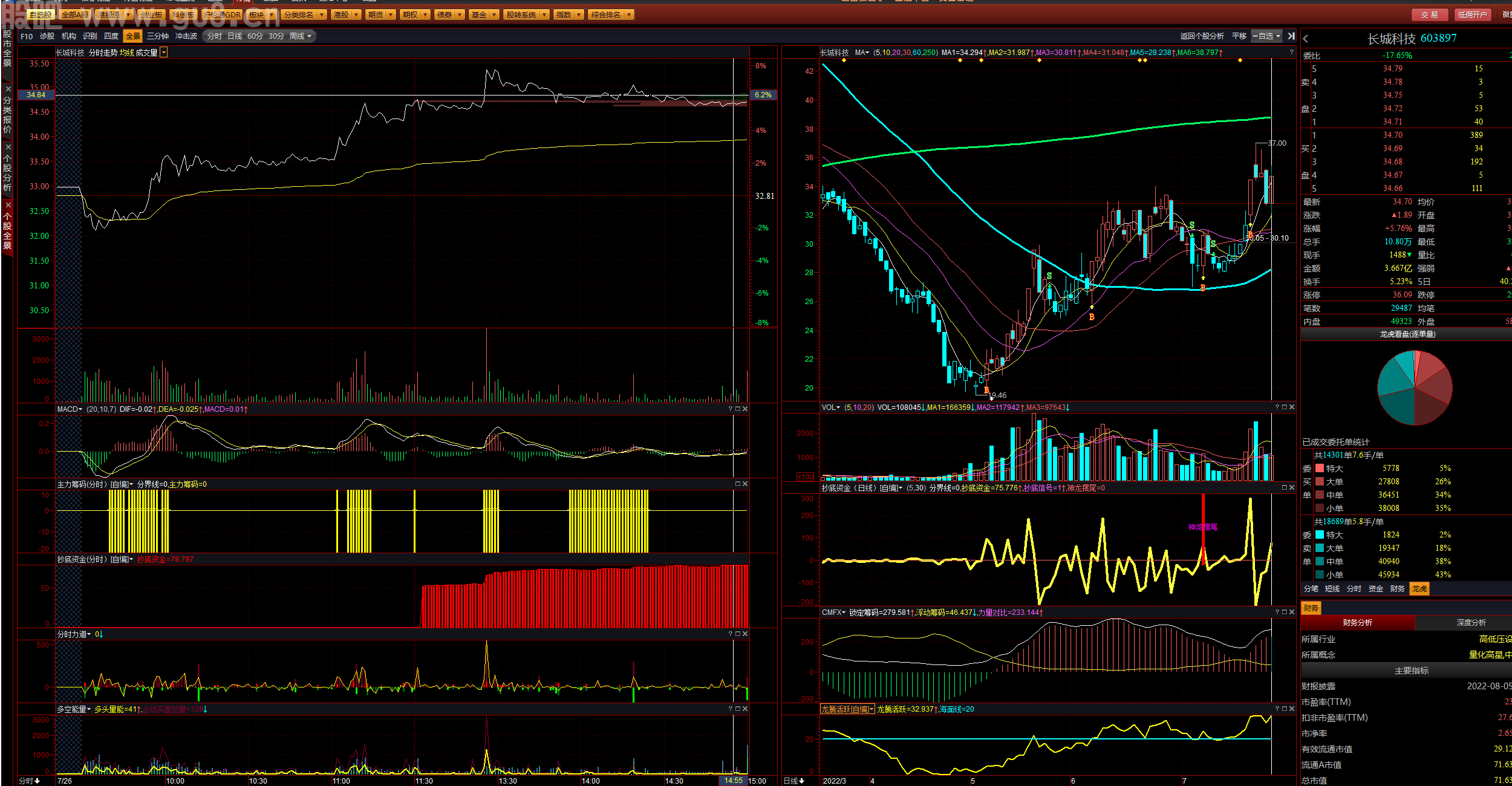Switch the chart period to 30分

coord(276,36)
